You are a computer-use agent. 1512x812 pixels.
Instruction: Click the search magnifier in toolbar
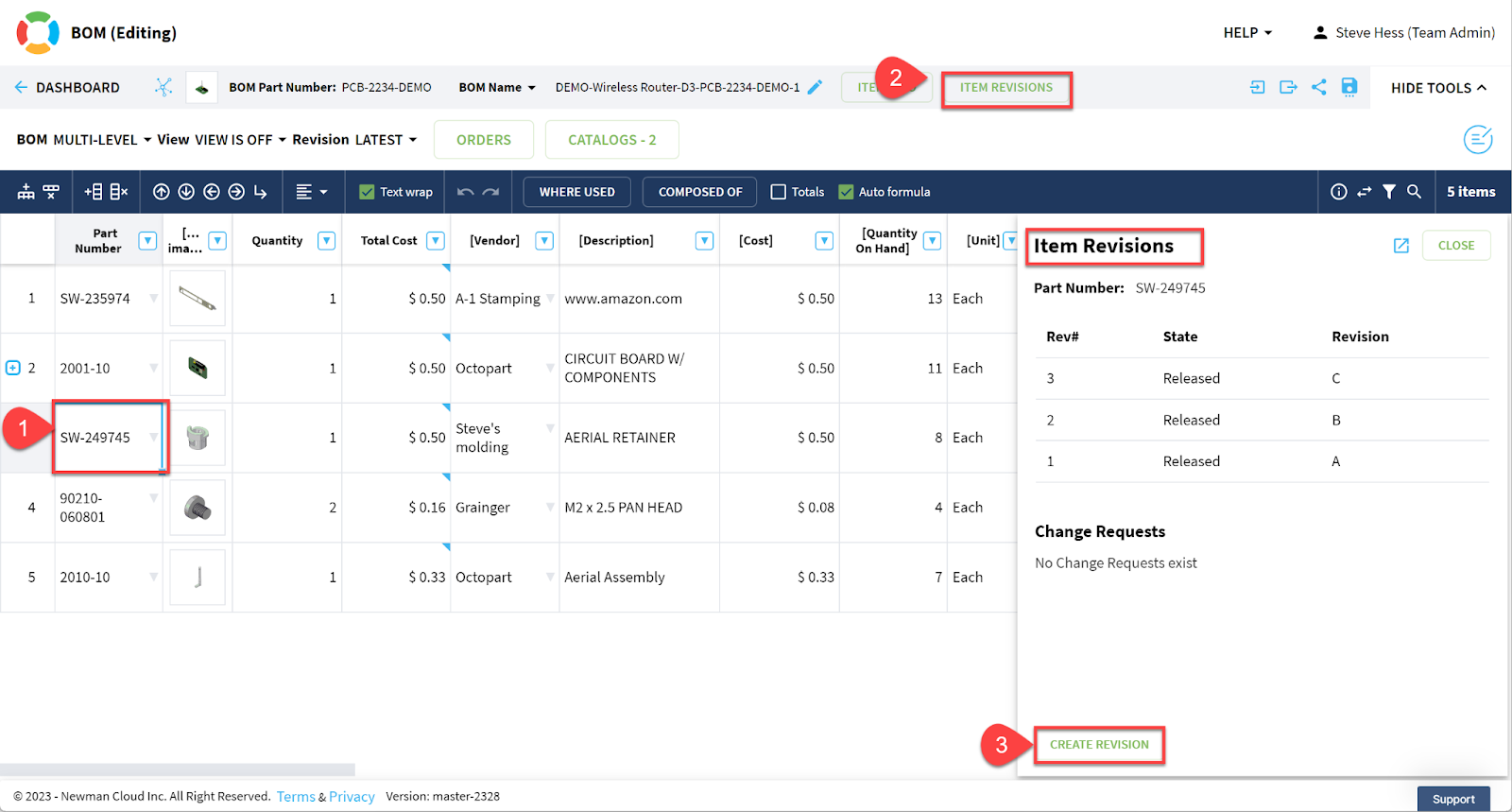tap(1414, 192)
